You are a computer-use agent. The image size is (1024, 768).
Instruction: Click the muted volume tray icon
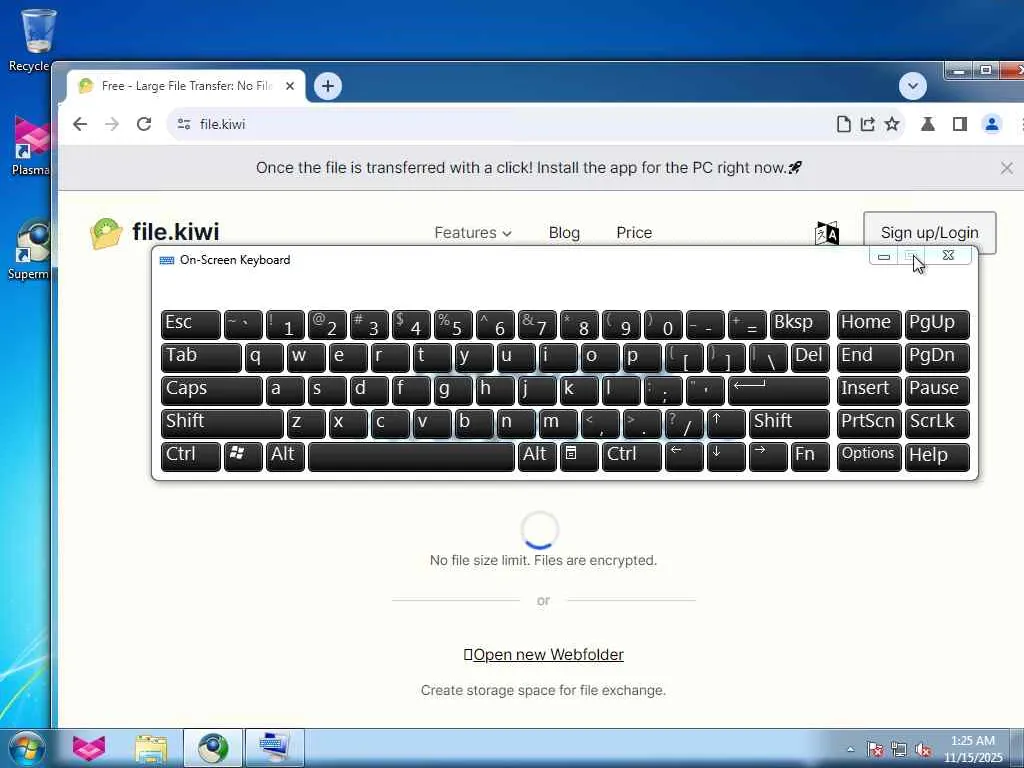923,750
